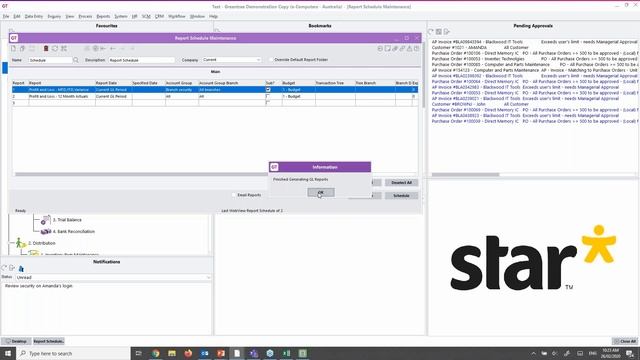Click 'Review security on Amanda's login' notification

[39, 286]
